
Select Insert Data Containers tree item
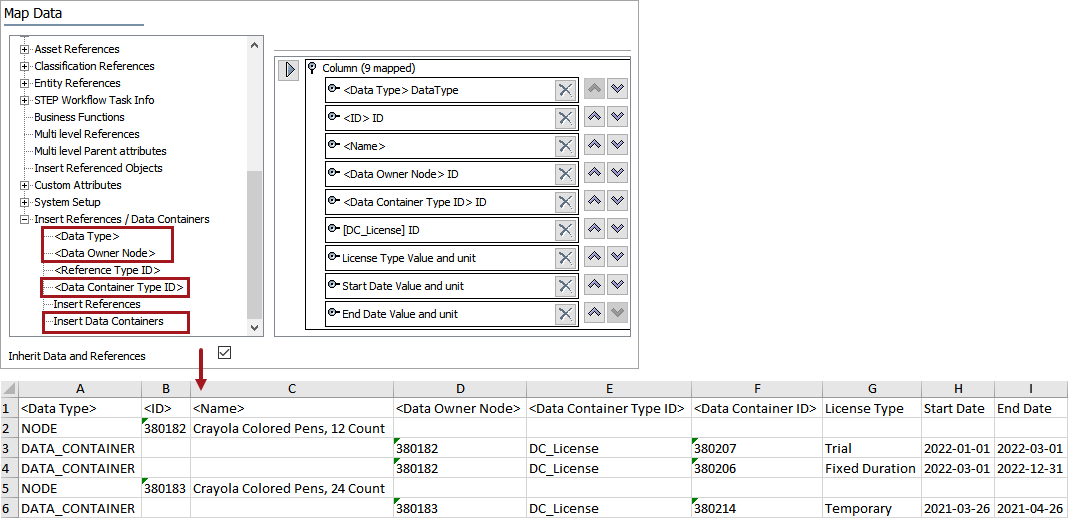pos(109,321)
